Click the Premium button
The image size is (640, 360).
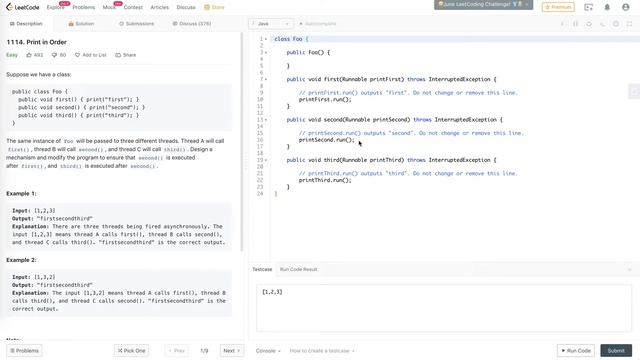click(558, 7)
